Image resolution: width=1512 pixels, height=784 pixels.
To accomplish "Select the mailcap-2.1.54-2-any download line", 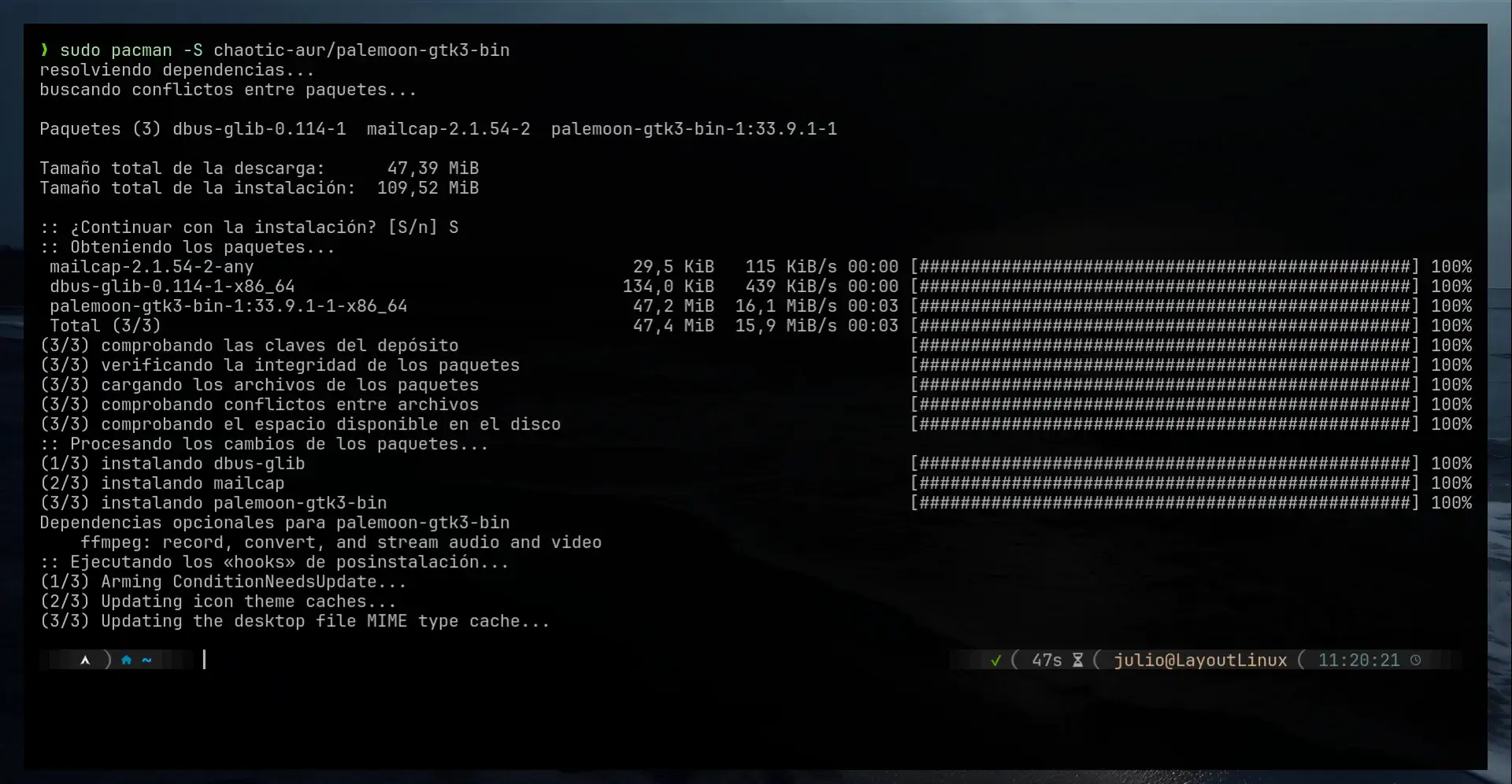I will [152, 266].
